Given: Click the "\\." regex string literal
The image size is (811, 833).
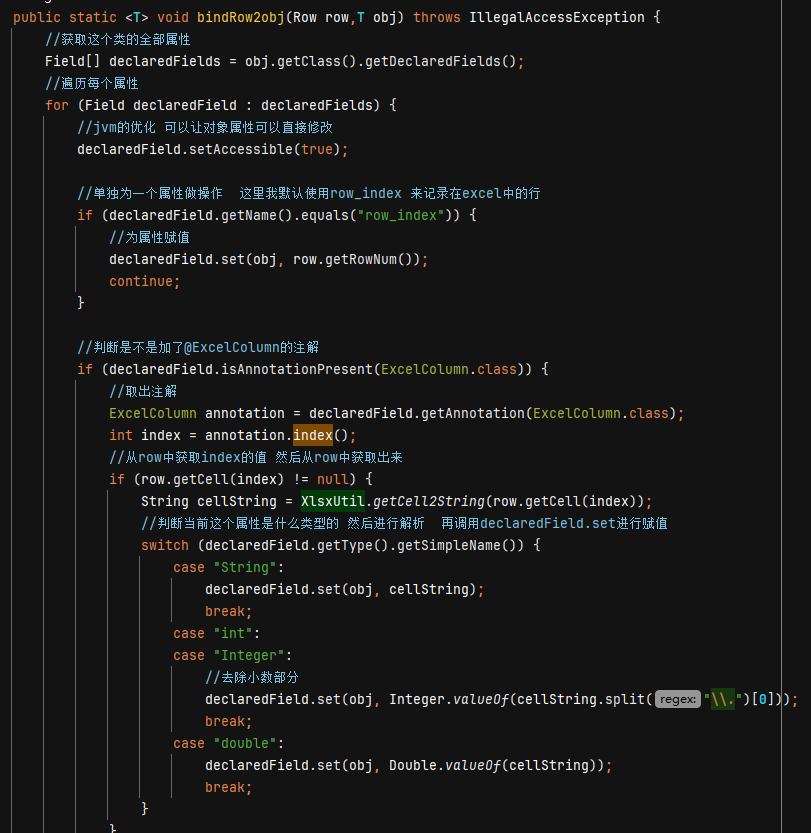Looking at the screenshot, I should pyautogui.click(x=721, y=700).
